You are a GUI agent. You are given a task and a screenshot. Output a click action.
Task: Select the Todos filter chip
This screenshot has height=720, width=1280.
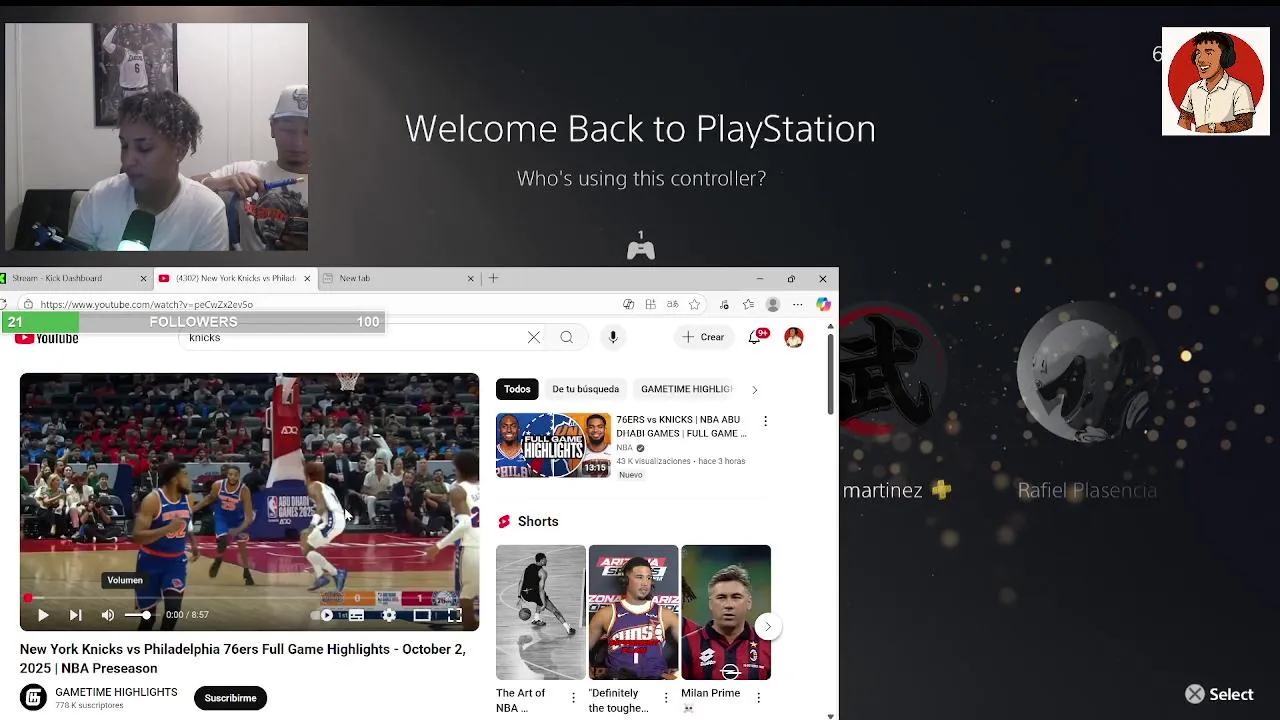point(517,389)
